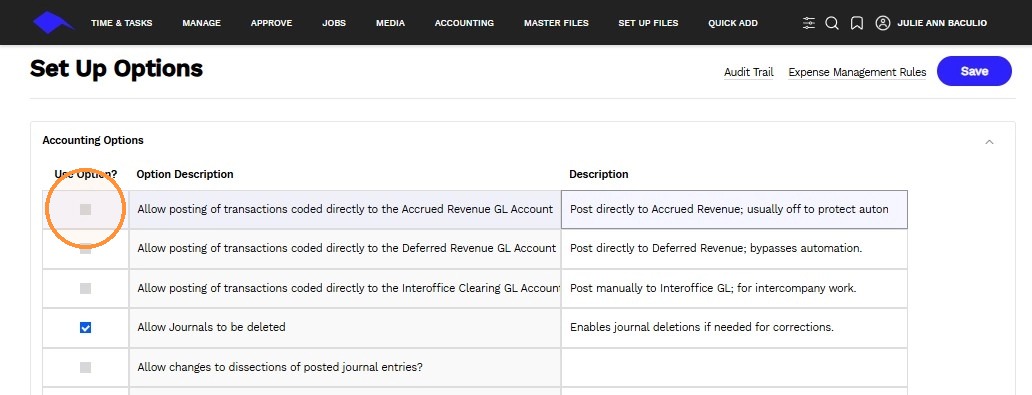The height and width of the screenshot is (395, 1032).
Task: Open the Master Files menu
Action: click(x=556, y=23)
